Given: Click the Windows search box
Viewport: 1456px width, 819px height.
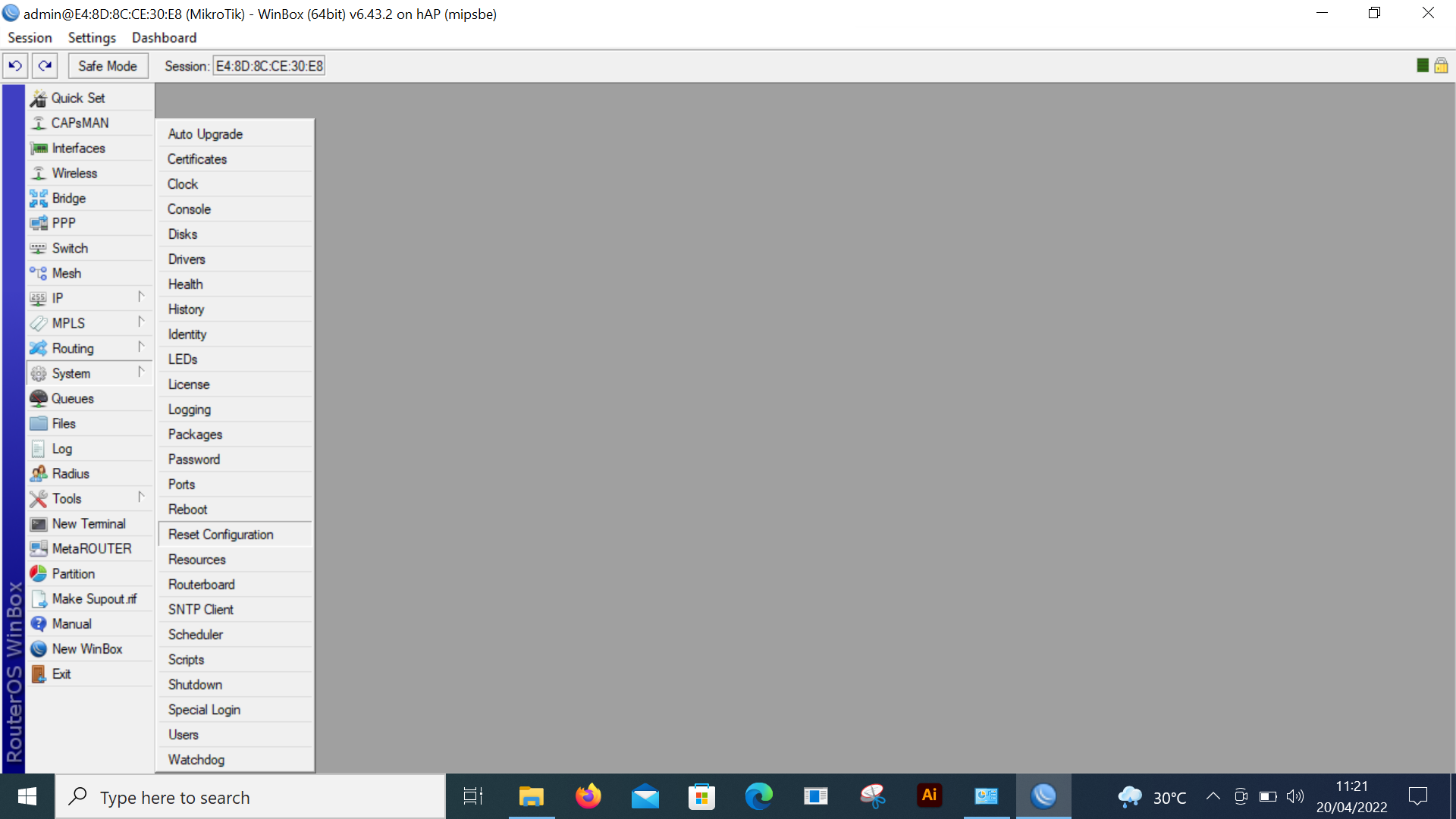Looking at the screenshot, I should point(250,797).
